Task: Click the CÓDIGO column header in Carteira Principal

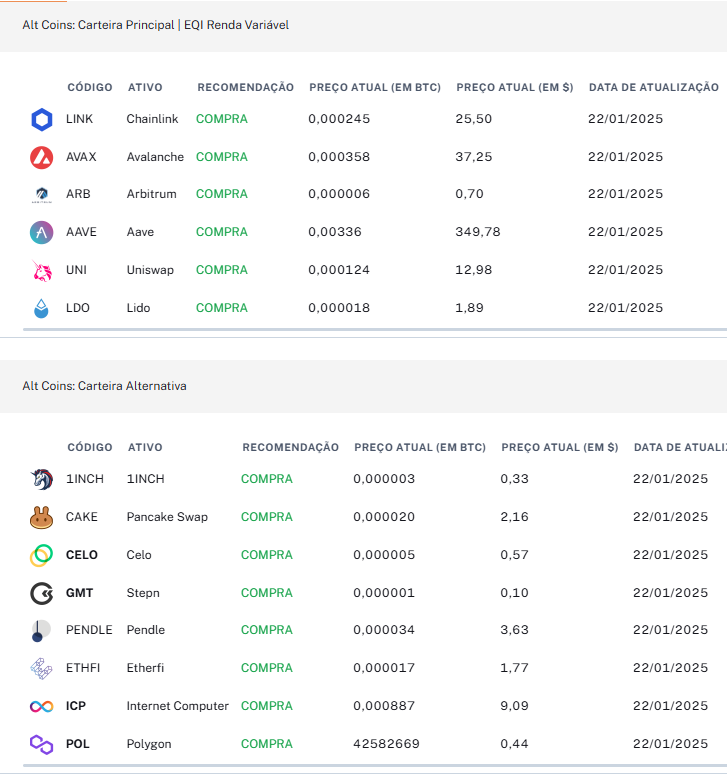Action: [90, 87]
